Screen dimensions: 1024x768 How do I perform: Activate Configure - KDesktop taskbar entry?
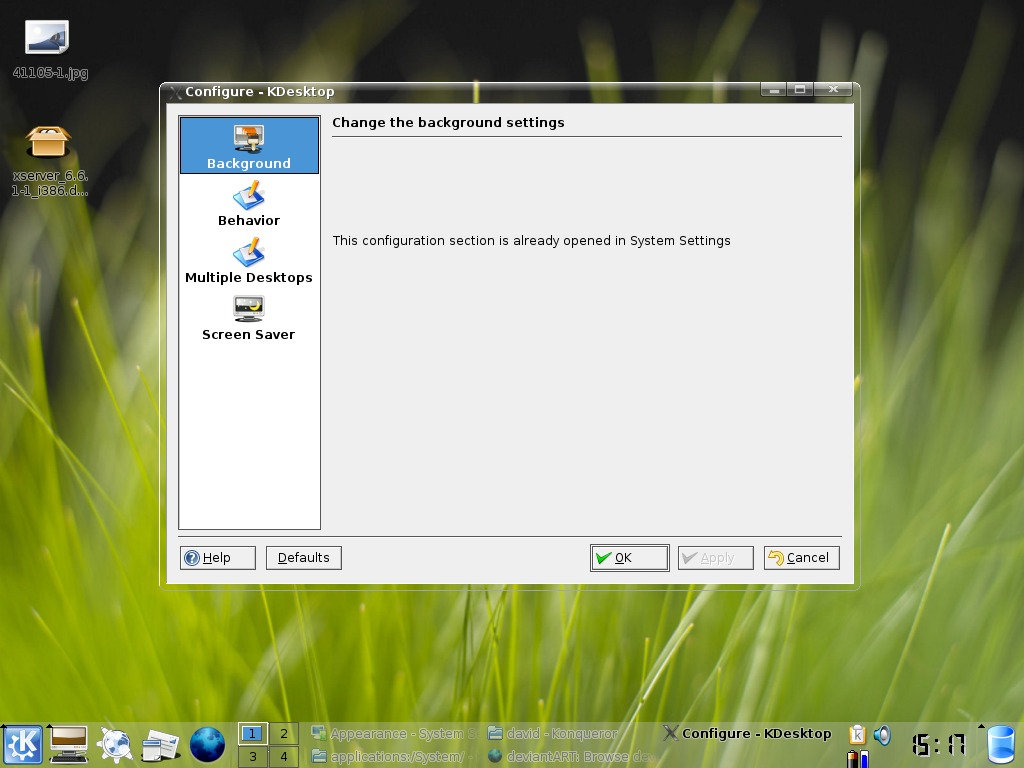coord(748,733)
